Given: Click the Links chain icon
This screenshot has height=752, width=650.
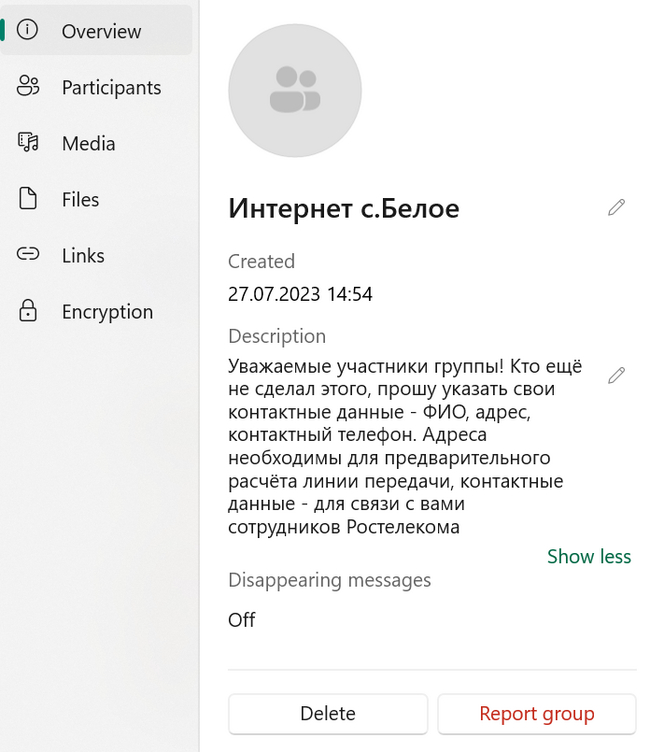Looking at the screenshot, I should 28,254.
